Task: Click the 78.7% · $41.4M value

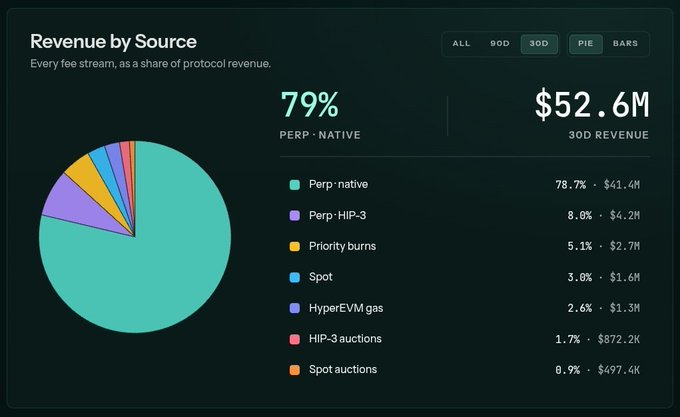Action: click(x=597, y=185)
